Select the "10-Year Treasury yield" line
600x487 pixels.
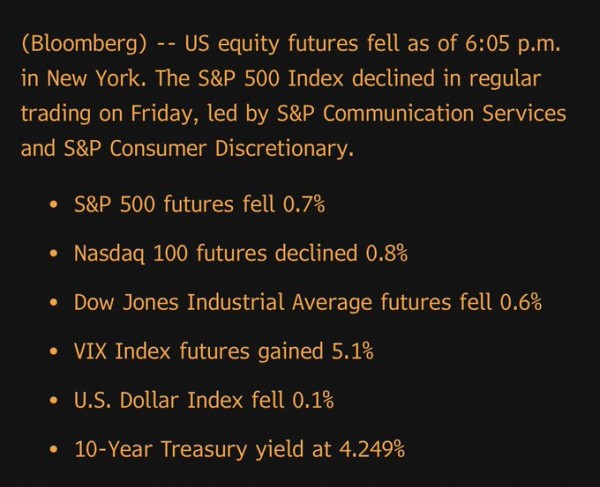coord(238,450)
